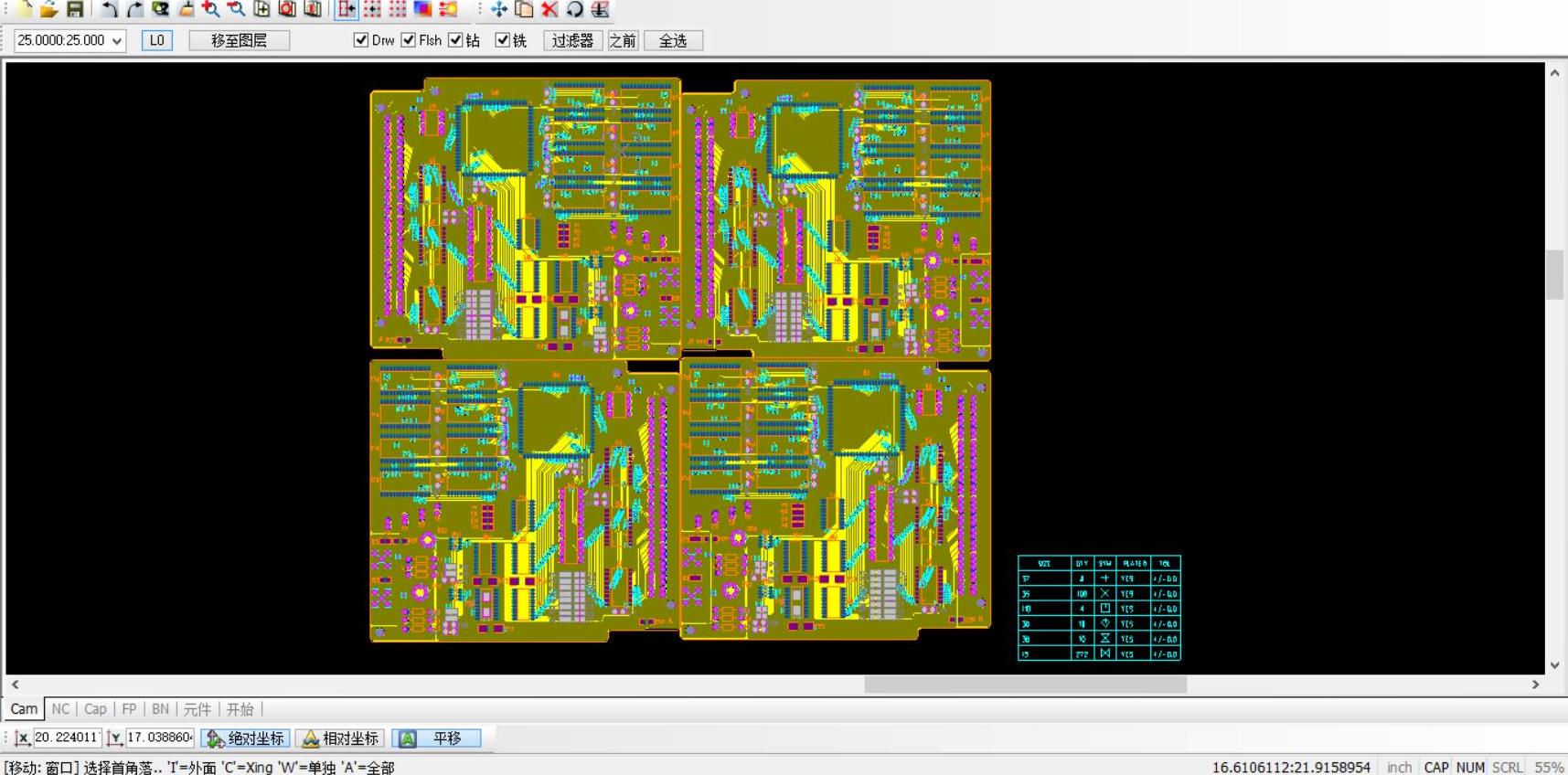
Task: Click the top-right PCB panel board
Action: click(836, 219)
